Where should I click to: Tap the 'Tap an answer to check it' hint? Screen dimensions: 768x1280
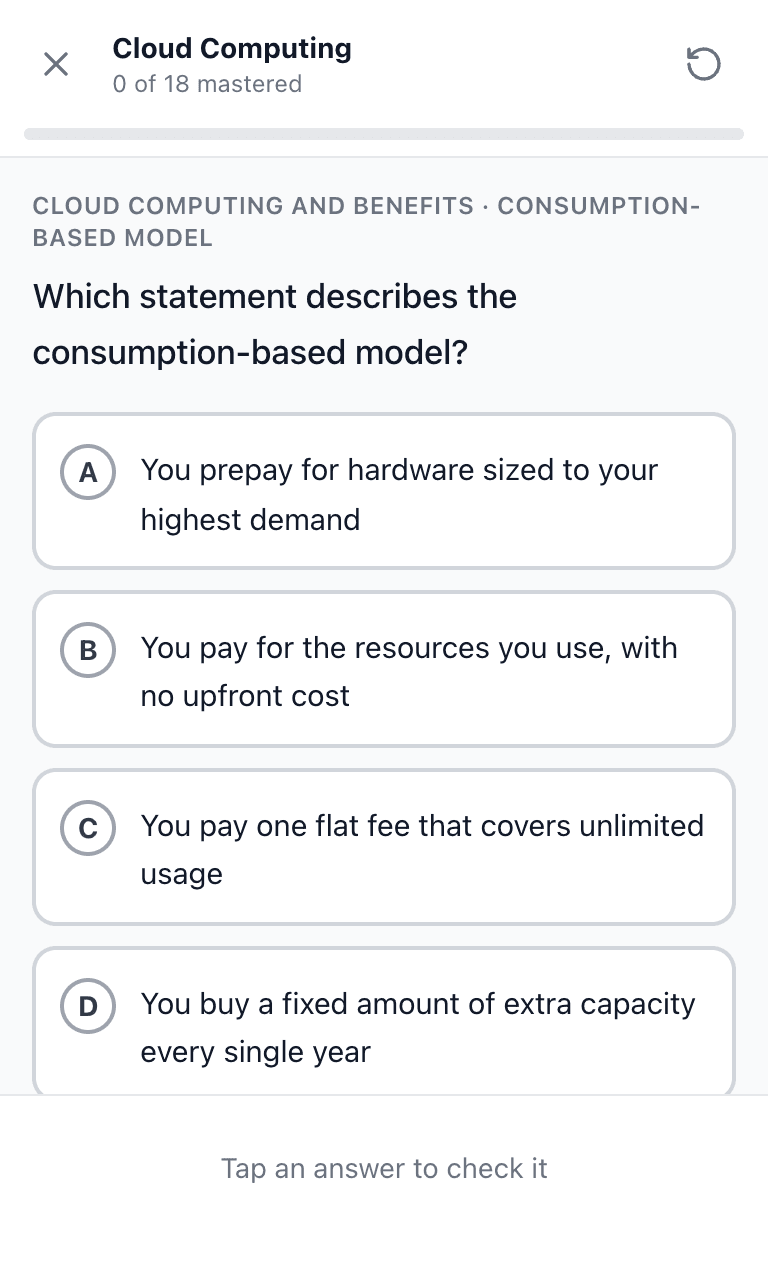click(x=384, y=1168)
